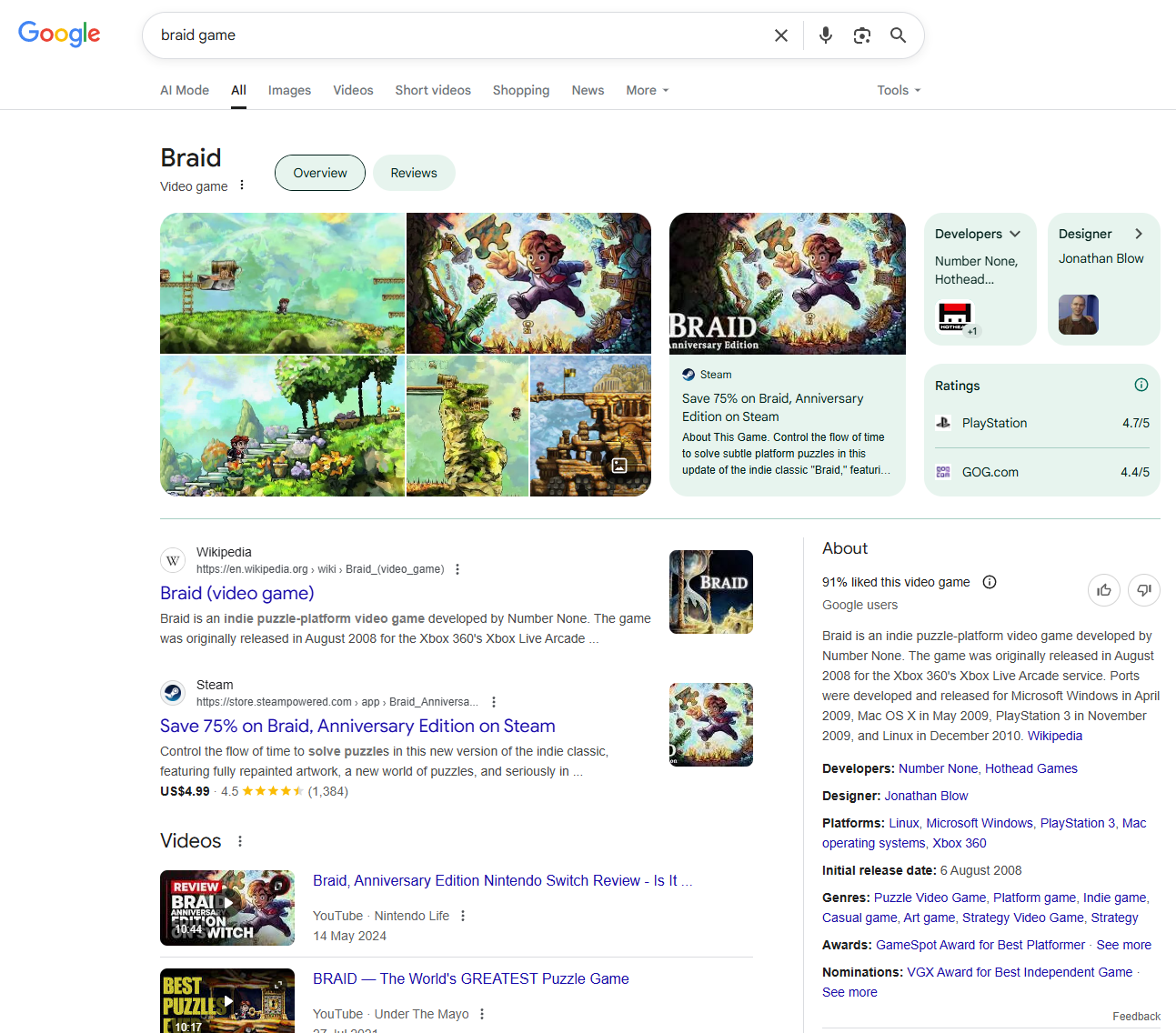Open the Indie game genre link

(x=1115, y=898)
